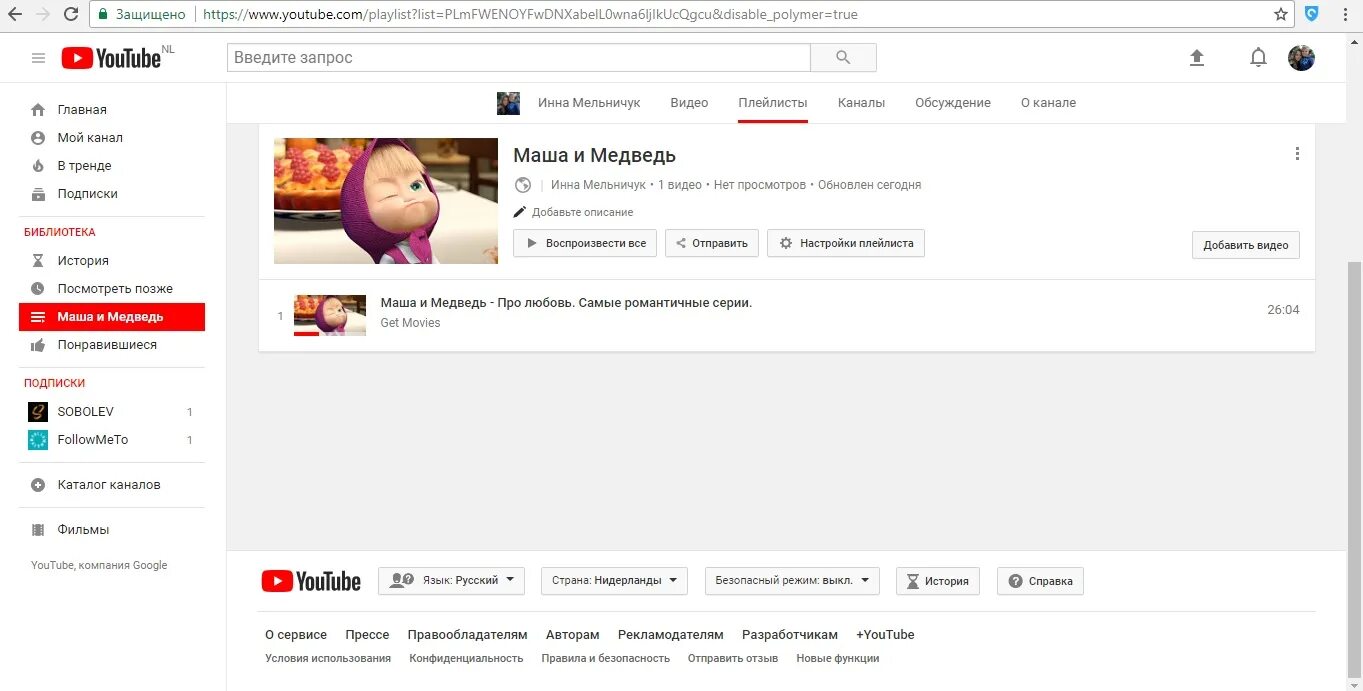Open the hamburger guide menu icon
The image size is (1363, 691).
point(38,58)
